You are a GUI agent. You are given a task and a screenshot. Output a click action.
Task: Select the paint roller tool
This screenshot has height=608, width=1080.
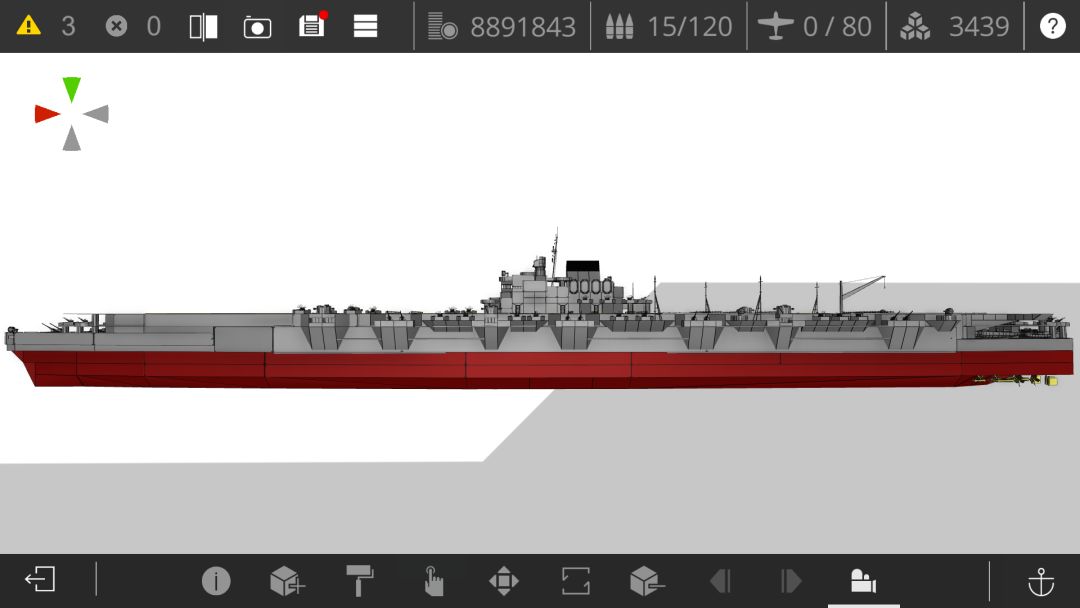(360, 580)
